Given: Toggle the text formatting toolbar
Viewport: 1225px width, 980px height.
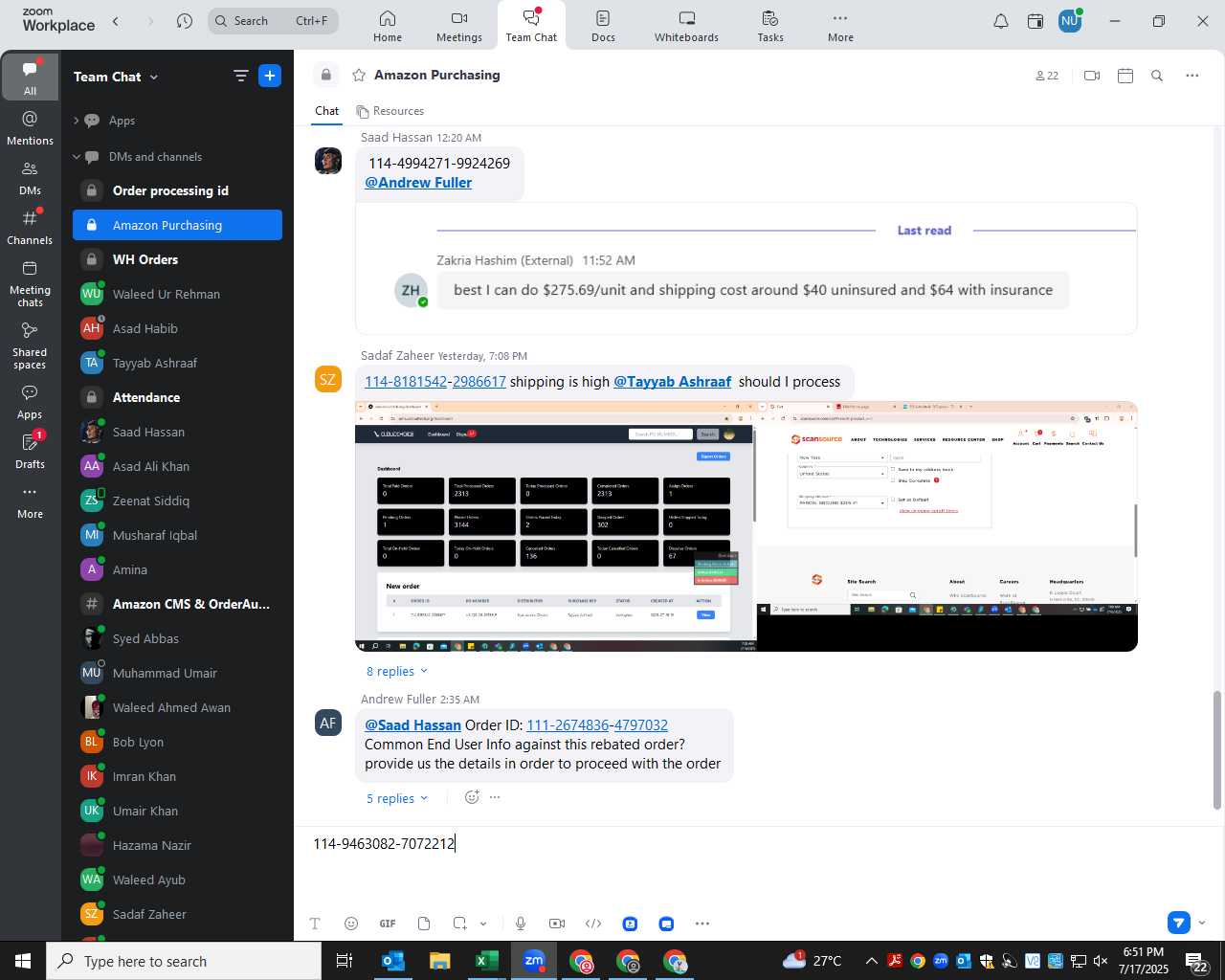Looking at the screenshot, I should (315, 924).
